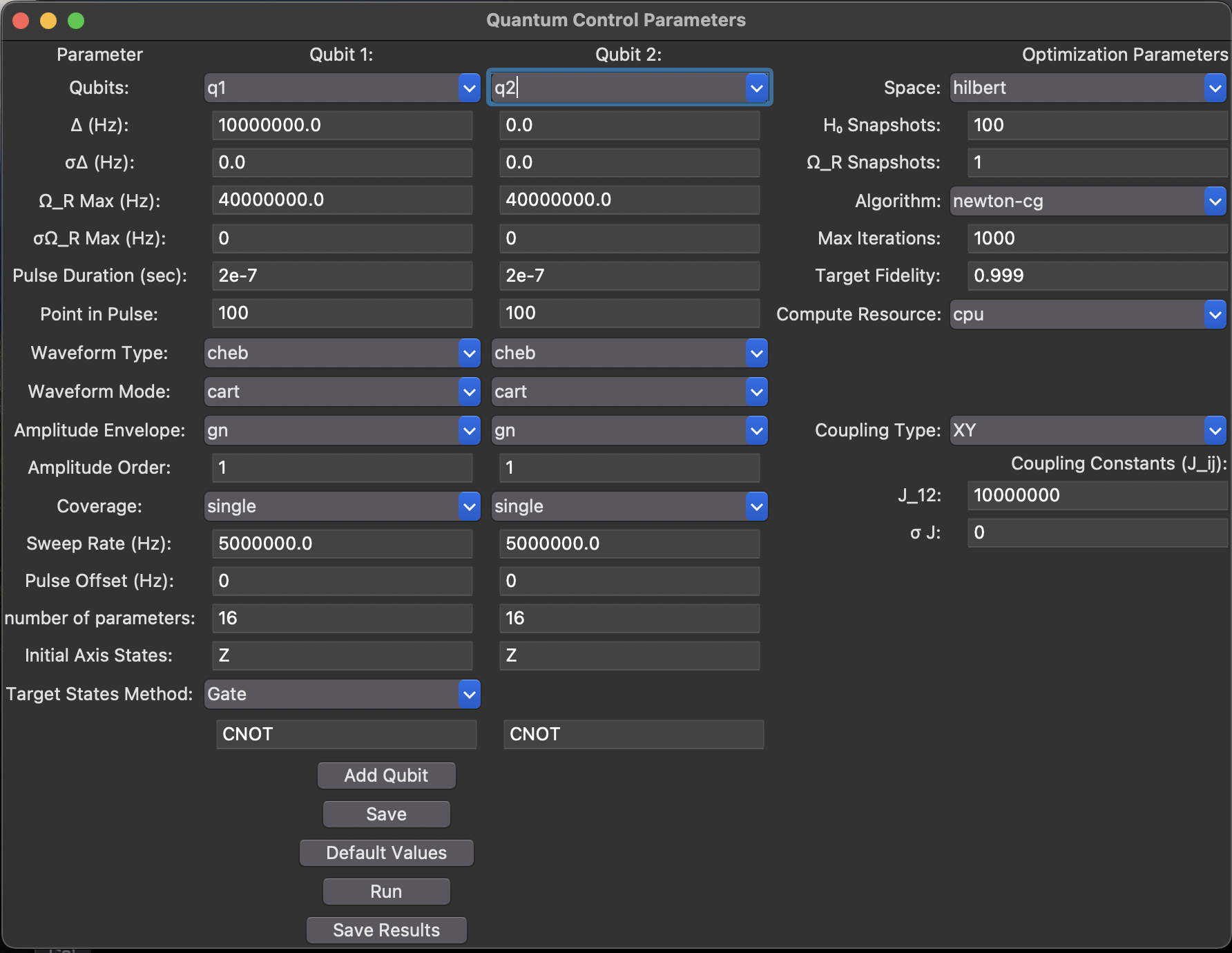Open Qubit 1 Waveform Type dropdown
This screenshot has width=1232, height=953.
coord(342,353)
